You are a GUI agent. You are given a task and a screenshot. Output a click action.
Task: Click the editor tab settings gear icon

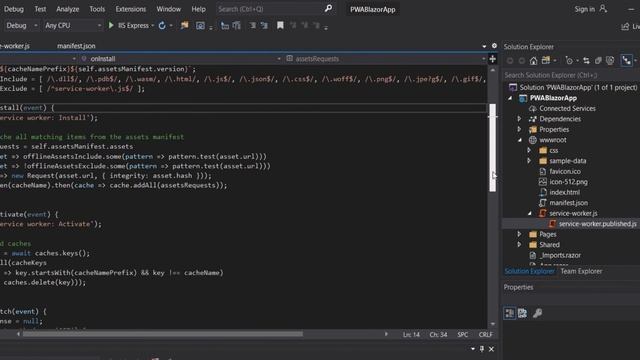[494, 46]
